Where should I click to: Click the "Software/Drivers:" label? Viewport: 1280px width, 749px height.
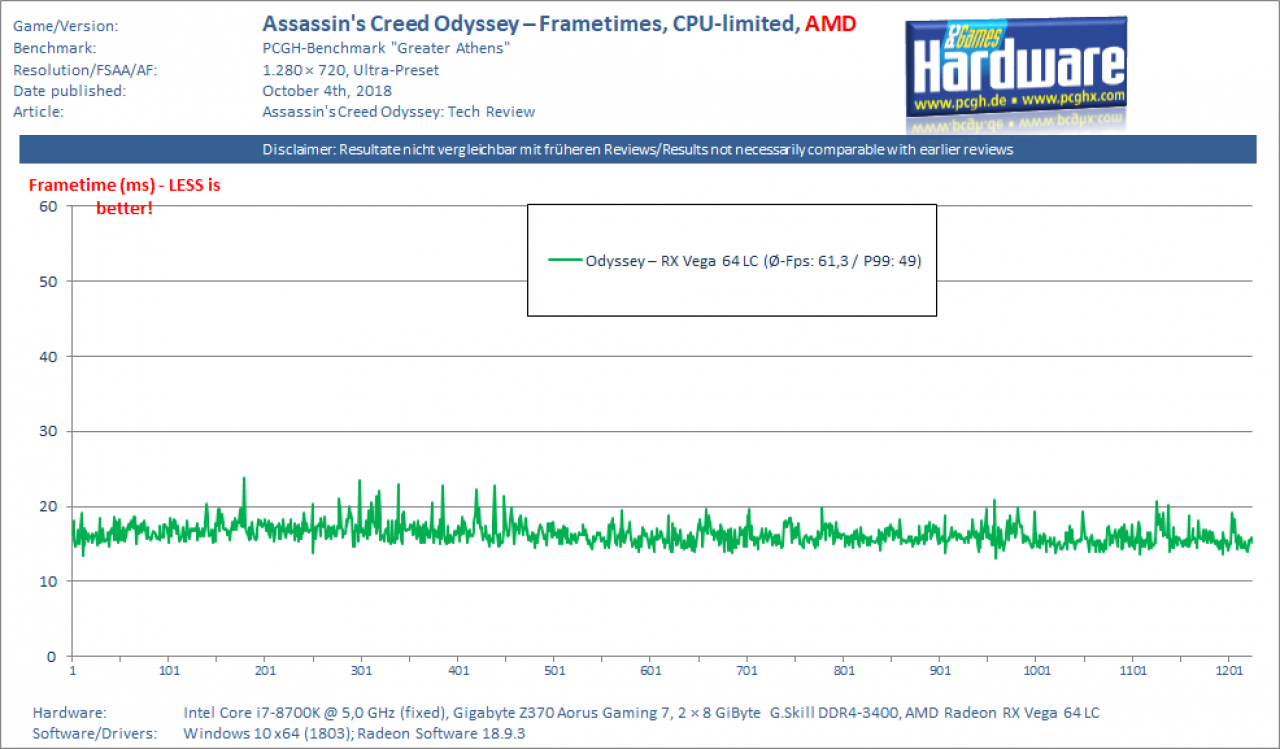click(94, 734)
